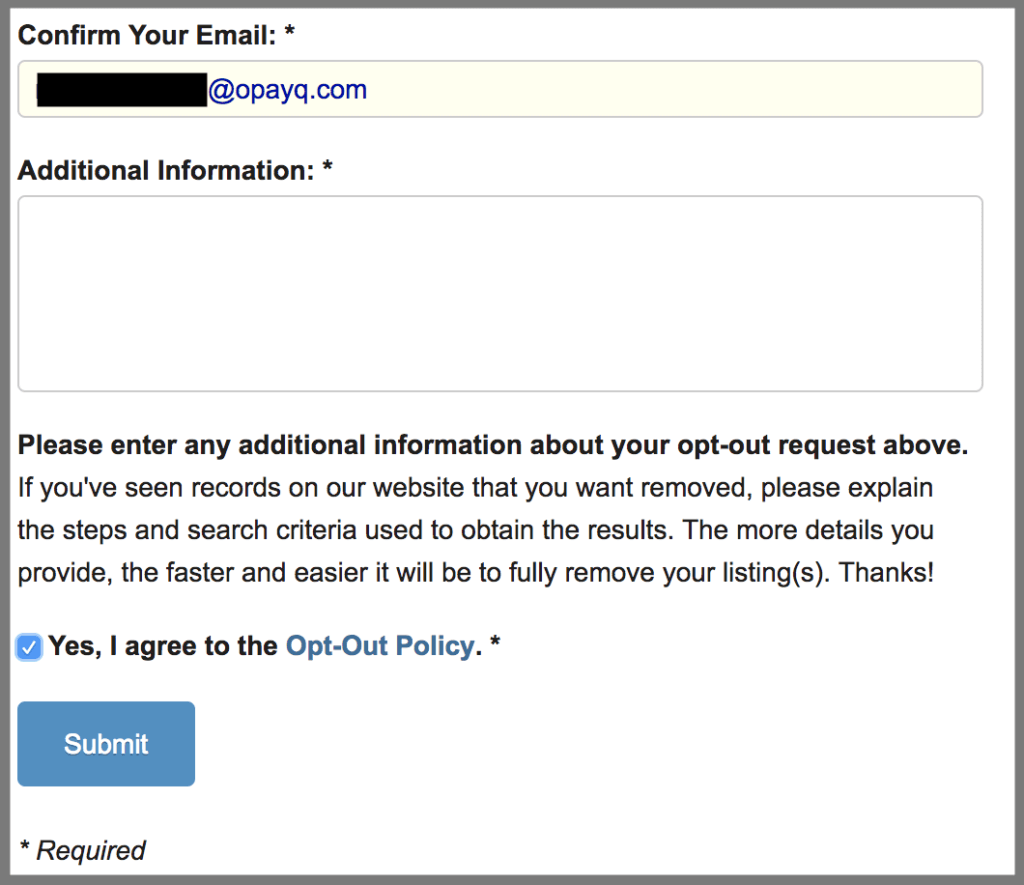
Task: Click the asterisk after the Opt-Out Policy link
Action: click(495, 647)
